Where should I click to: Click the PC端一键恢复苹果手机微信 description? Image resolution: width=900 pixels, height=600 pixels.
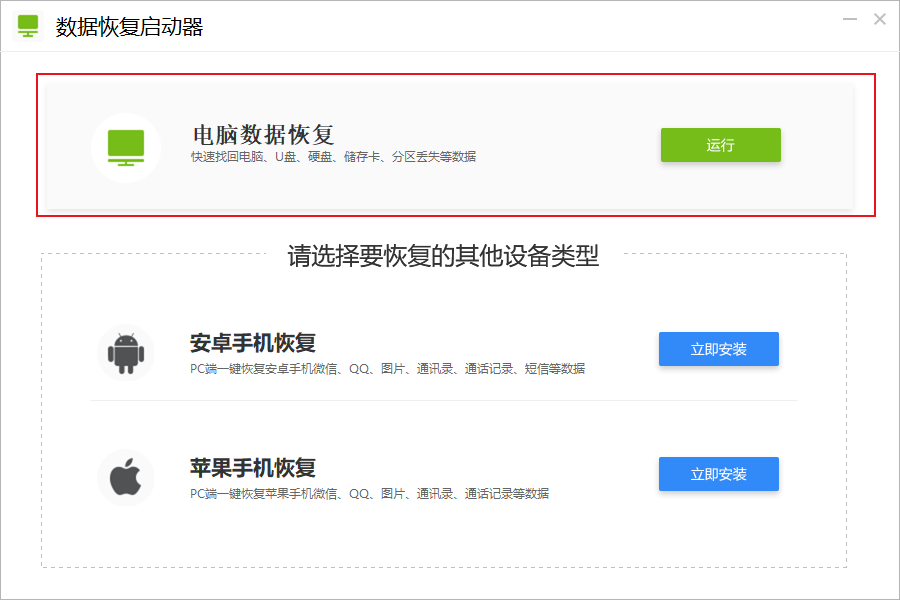tap(370, 494)
